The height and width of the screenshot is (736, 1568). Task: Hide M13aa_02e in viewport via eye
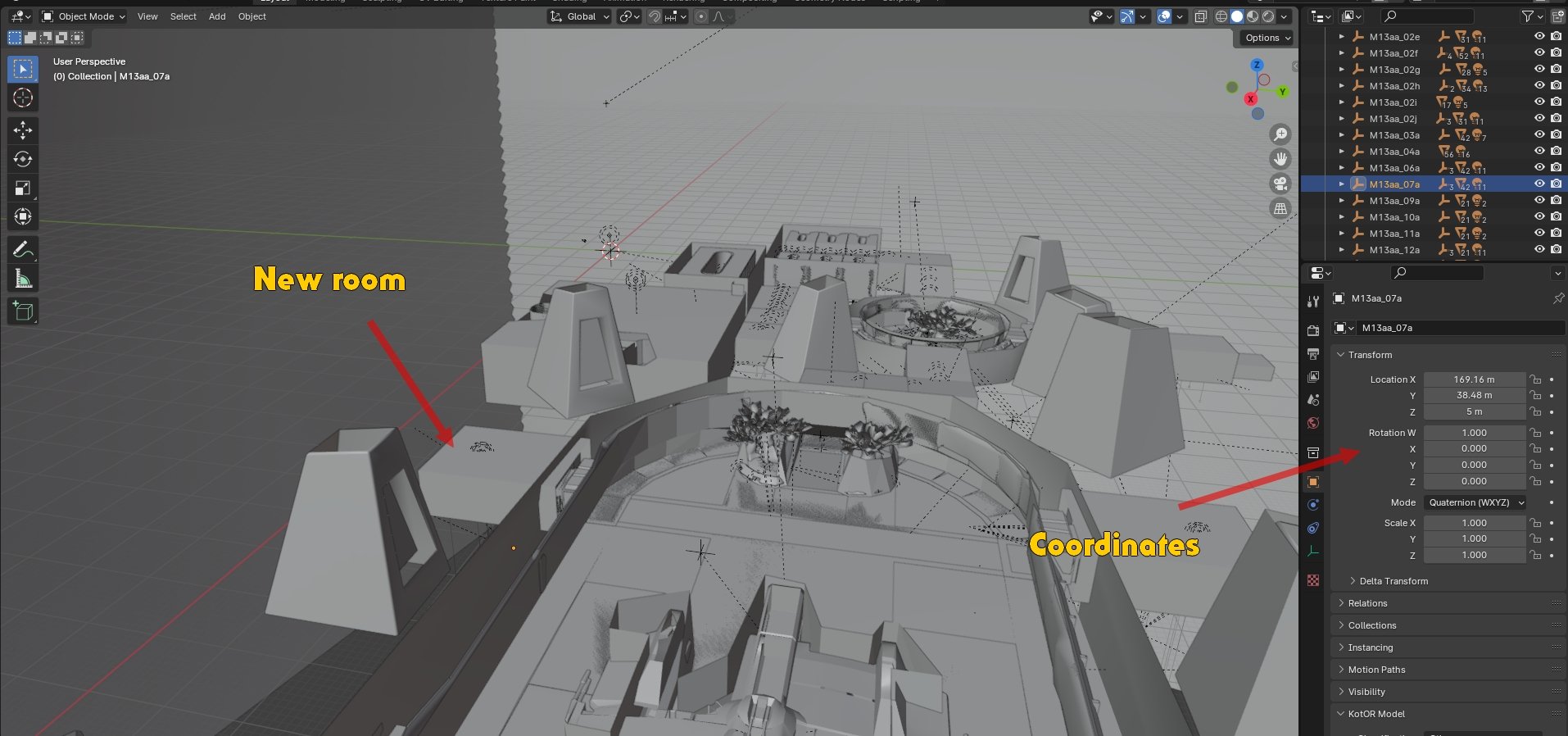[1539, 37]
